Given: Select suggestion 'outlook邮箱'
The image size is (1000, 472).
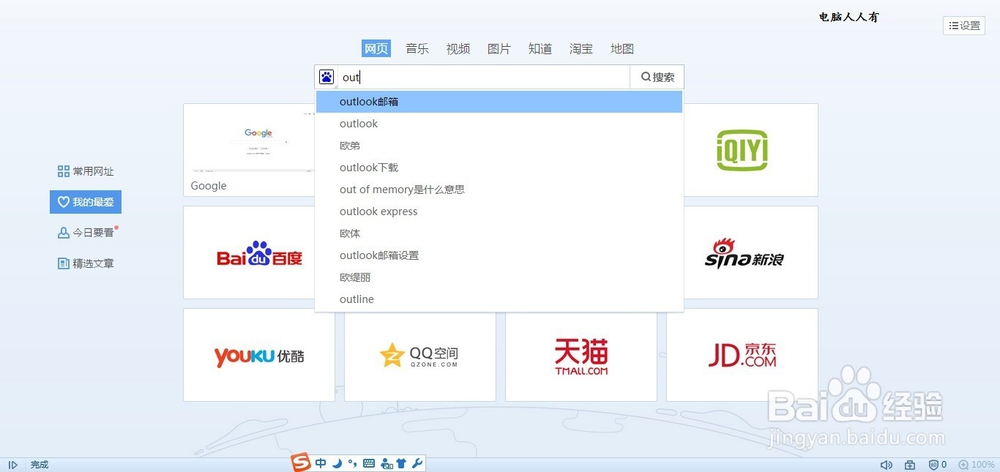Looking at the screenshot, I should pyautogui.click(x=499, y=101).
